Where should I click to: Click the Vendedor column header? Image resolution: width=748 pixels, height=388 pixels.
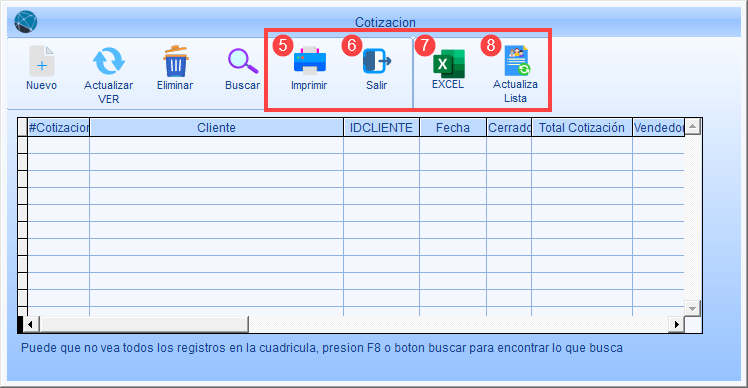[x=658, y=127]
